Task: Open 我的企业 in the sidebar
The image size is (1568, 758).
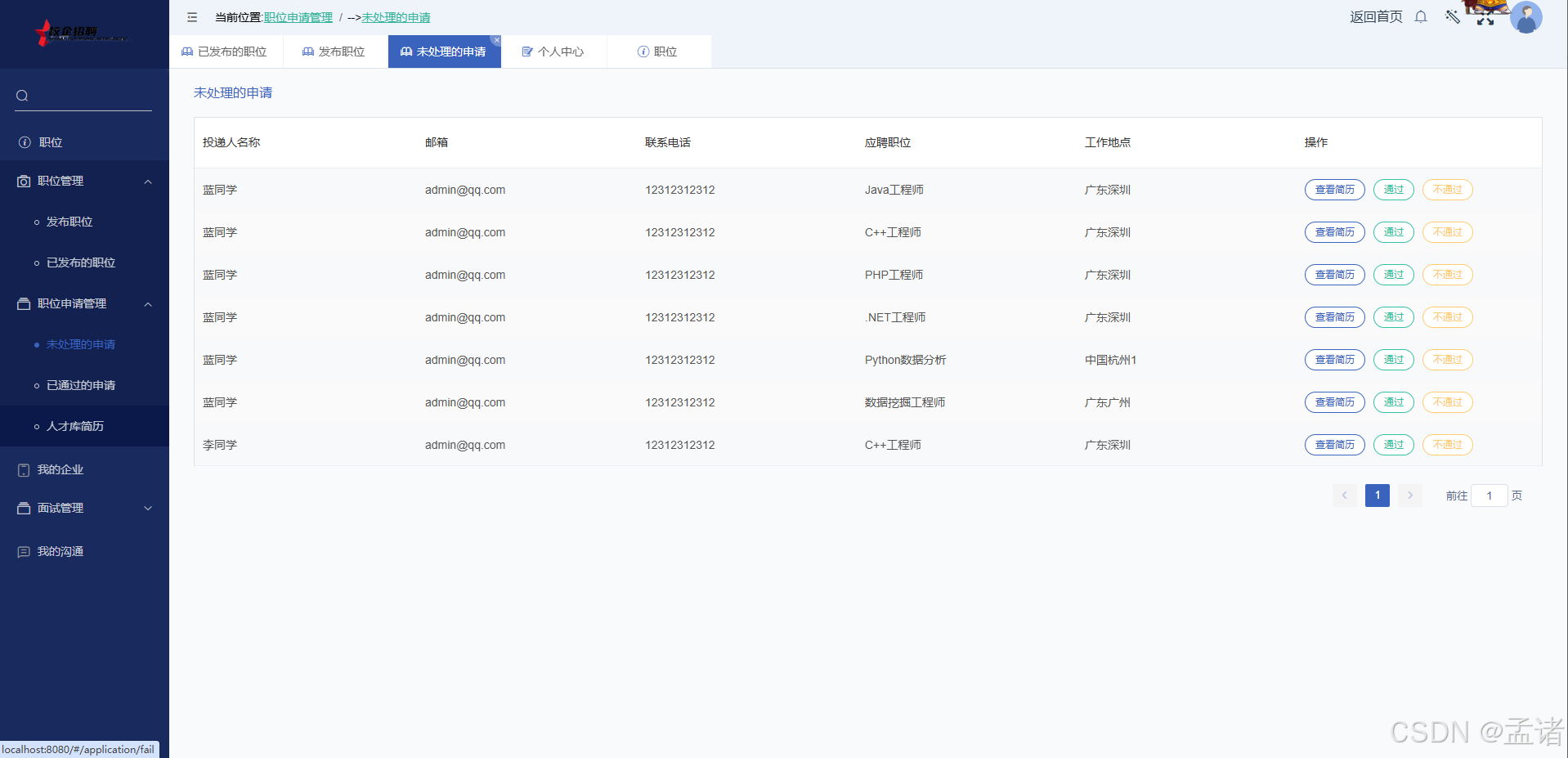Action: (x=84, y=469)
